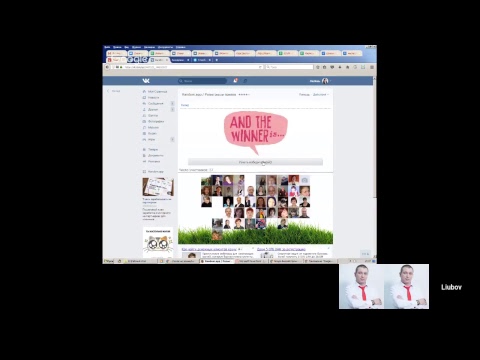Click the Help link in app header

pyautogui.click(x=304, y=95)
